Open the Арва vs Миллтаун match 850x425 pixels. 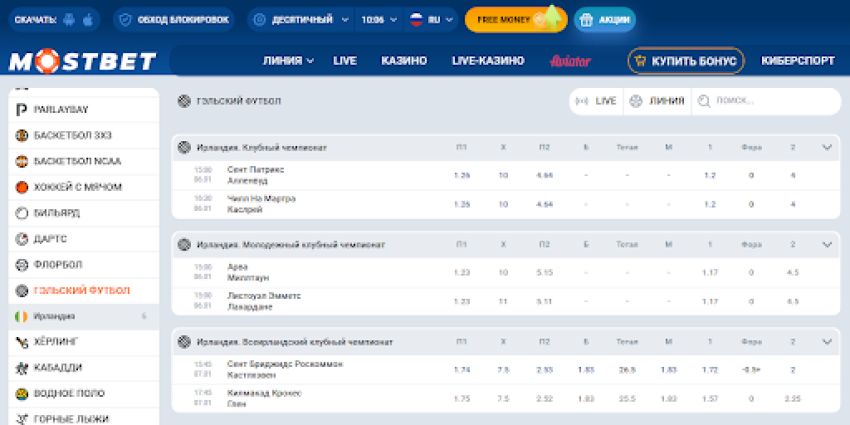pos(248,272)
